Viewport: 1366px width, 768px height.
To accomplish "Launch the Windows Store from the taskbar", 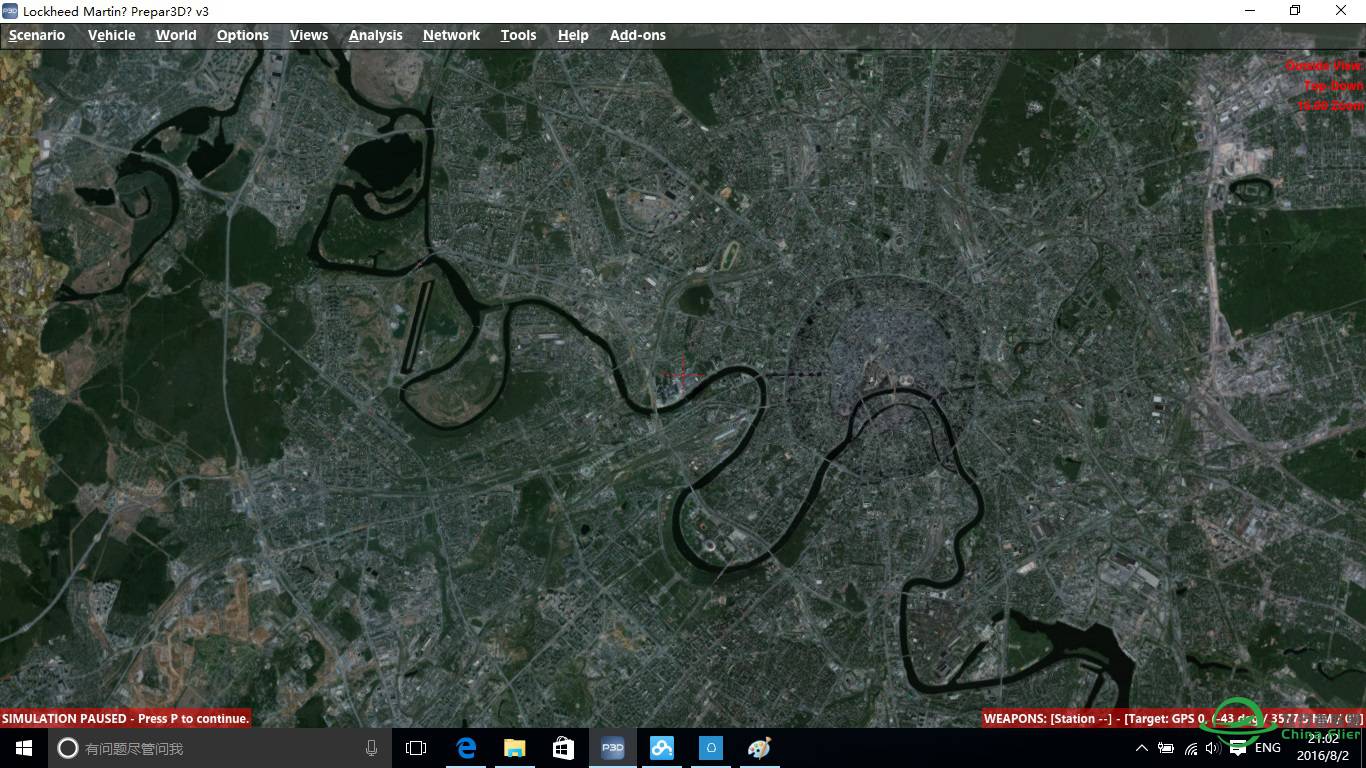I will coord(563,747).
